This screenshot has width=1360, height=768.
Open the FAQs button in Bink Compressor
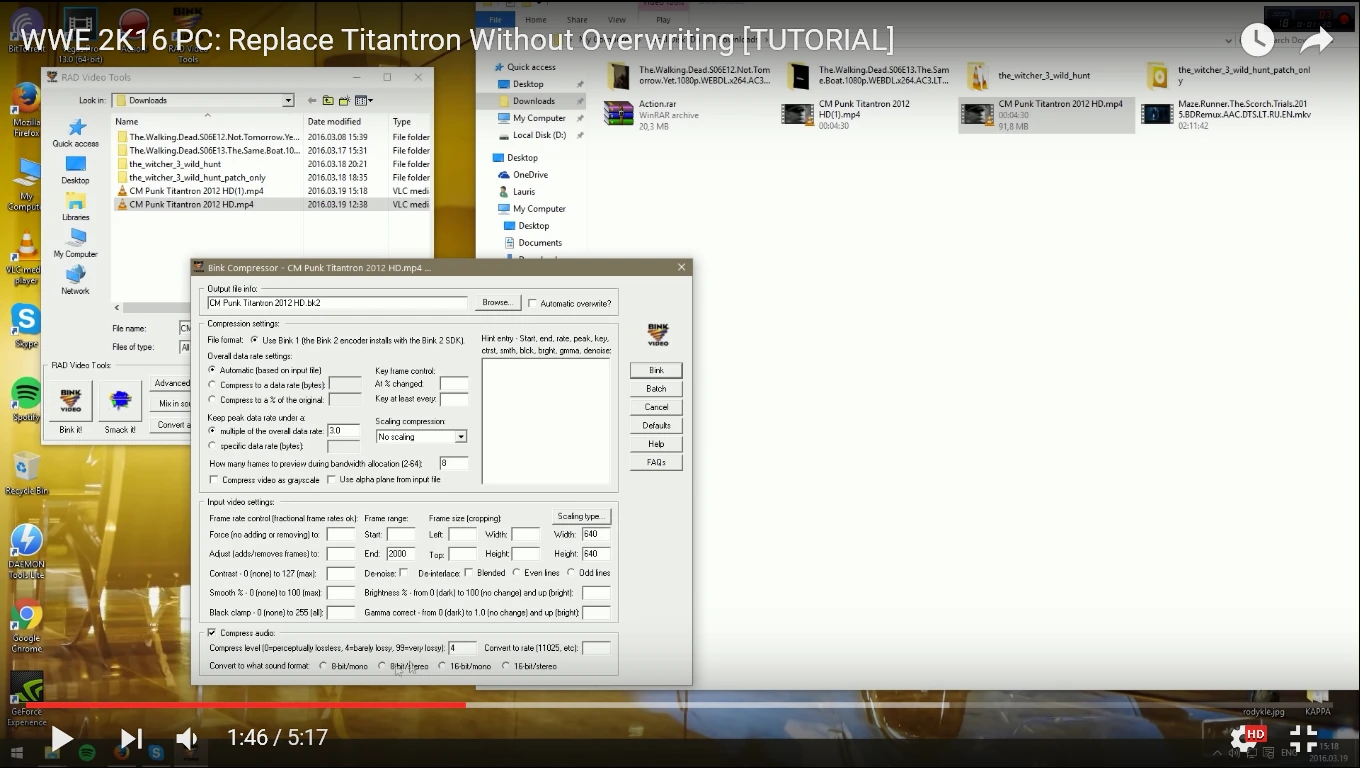[x=656, y=463]
